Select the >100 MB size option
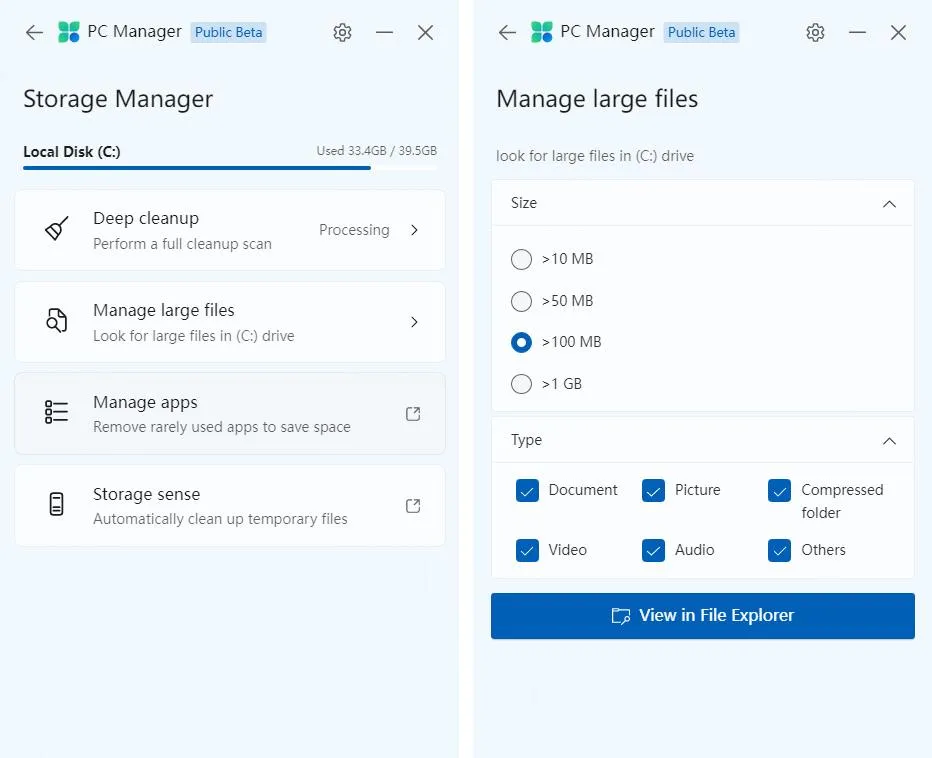The height and width of the screenshot is (758, 932). [x=521, y=342]
